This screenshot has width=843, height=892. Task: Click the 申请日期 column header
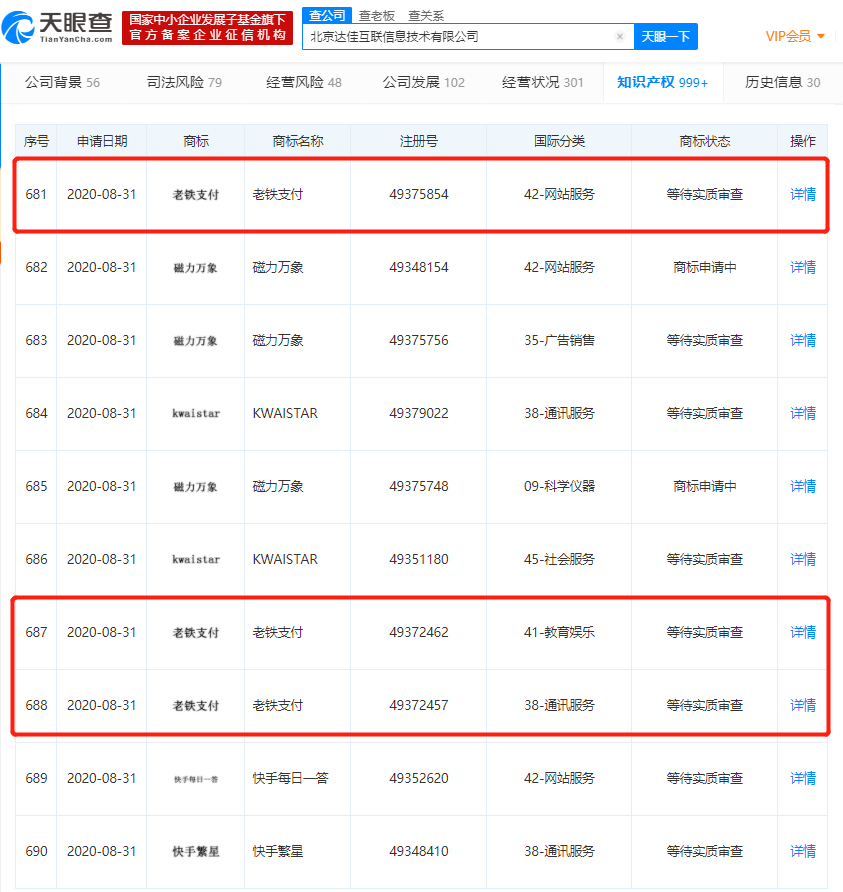tap(102, 141)
